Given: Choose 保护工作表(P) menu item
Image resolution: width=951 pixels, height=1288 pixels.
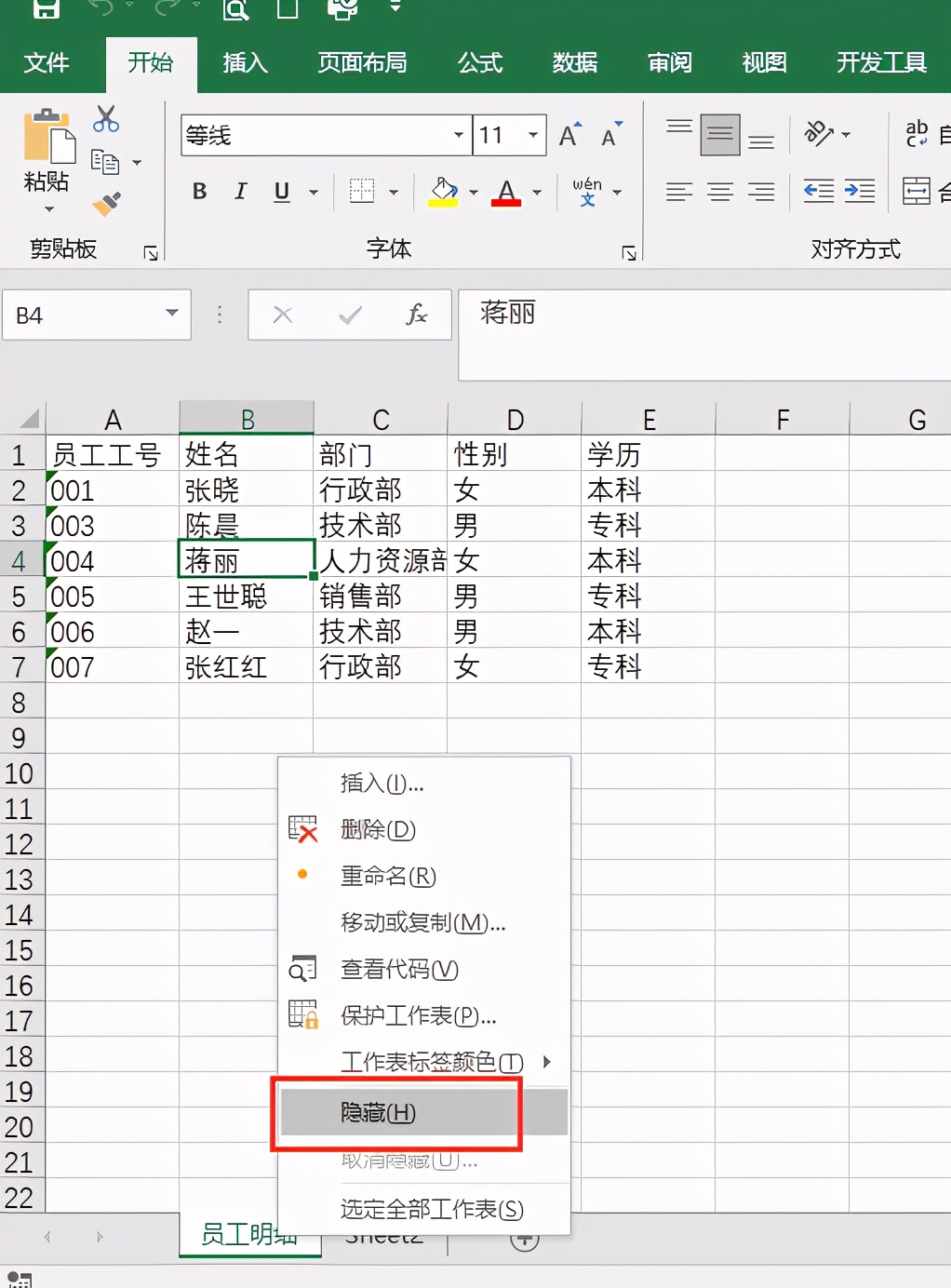Looking at the screenshot, I should pyautogui.click(x=424, y=1015).
